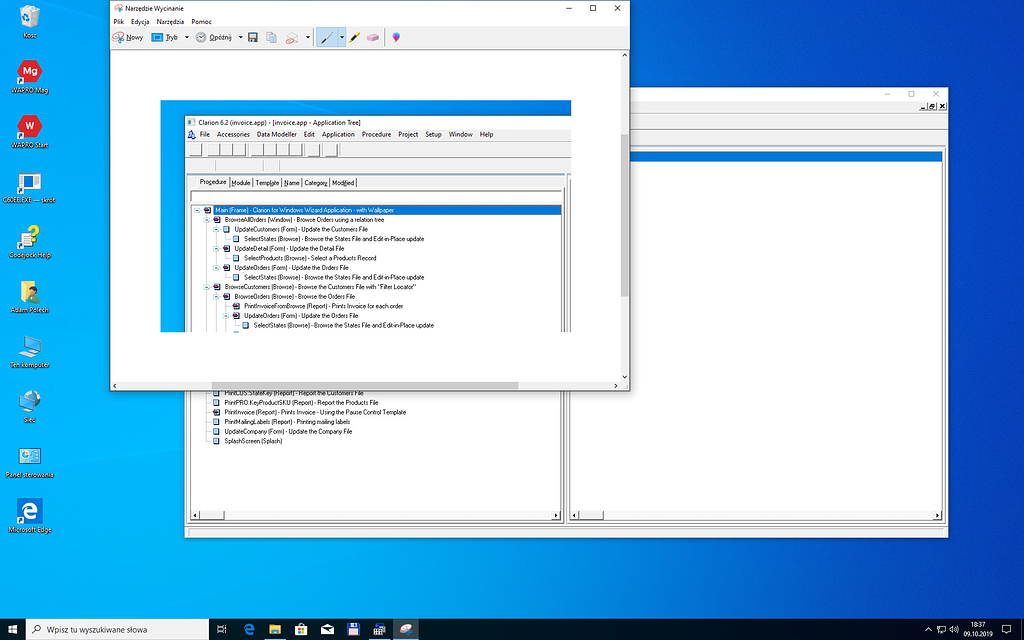Save the snip using the disk icon
The width and height of the screenshot is (1024, 640).
[252, 37]
